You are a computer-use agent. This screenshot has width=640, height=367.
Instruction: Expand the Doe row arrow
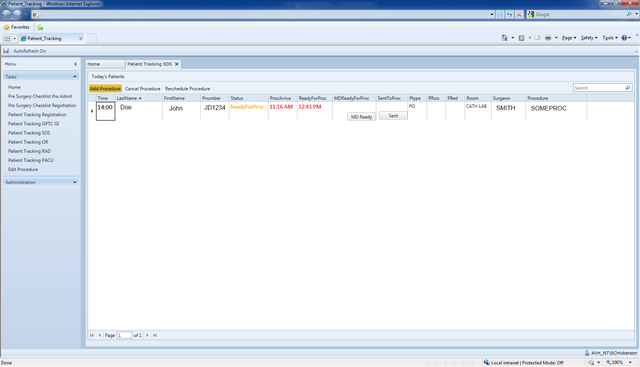coord(92,111)
